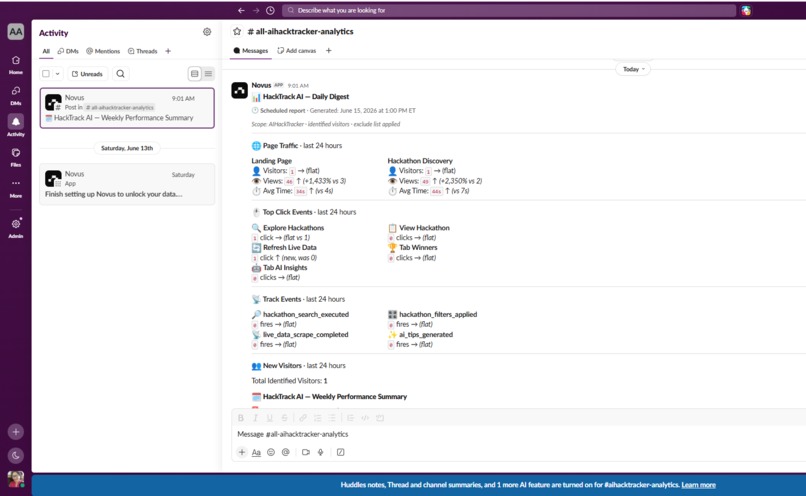806x496 pixels.
Task: Open slash shortcuts icon
Action: pos(340,452)
